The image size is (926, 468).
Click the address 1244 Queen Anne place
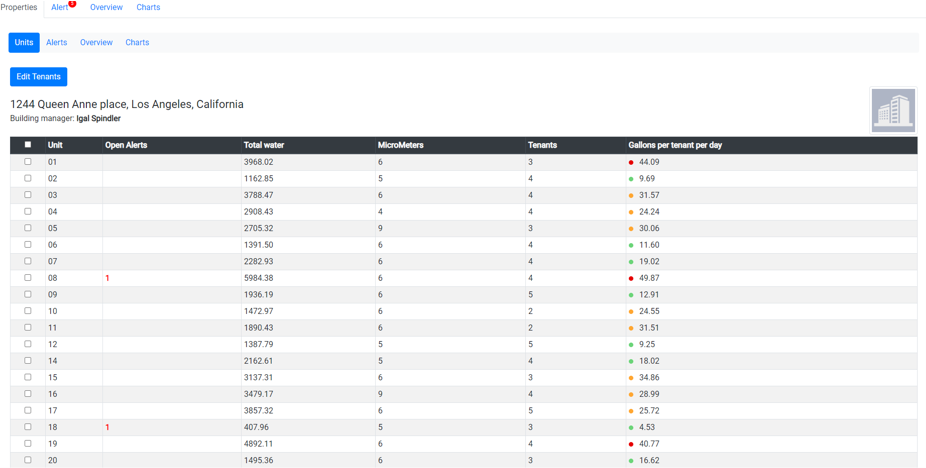pyautogui.click(x=126, y=105)
